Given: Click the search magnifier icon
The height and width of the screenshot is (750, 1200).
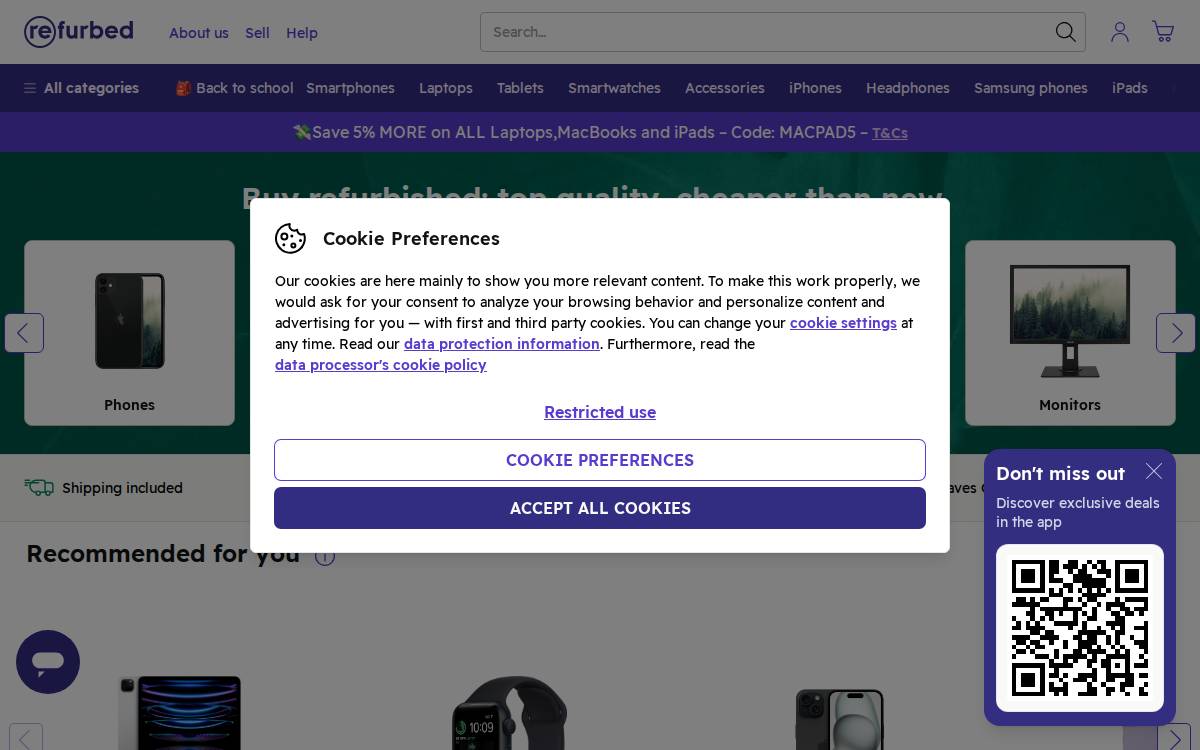Looking at the screenshot, I should click(x=1066, y=32).
